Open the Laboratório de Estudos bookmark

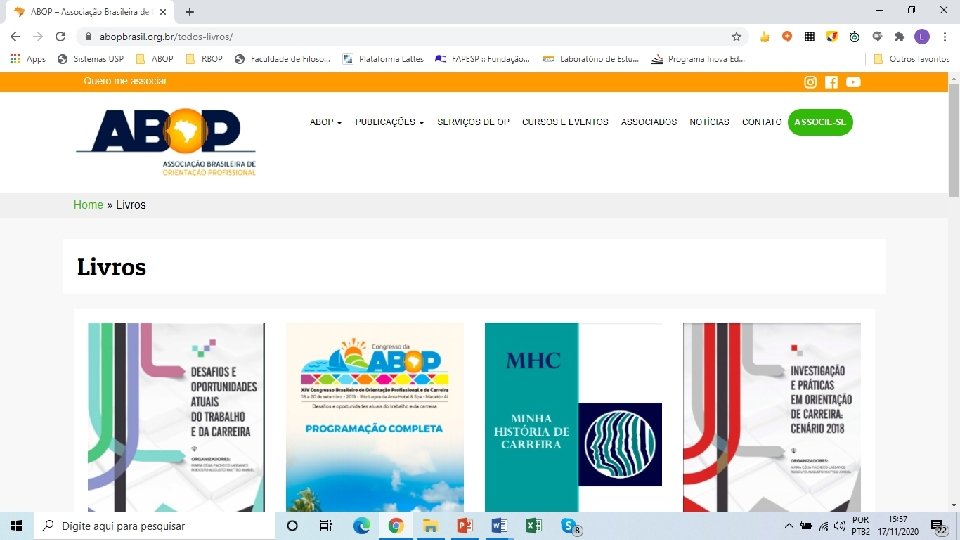(x=591, y=59)
